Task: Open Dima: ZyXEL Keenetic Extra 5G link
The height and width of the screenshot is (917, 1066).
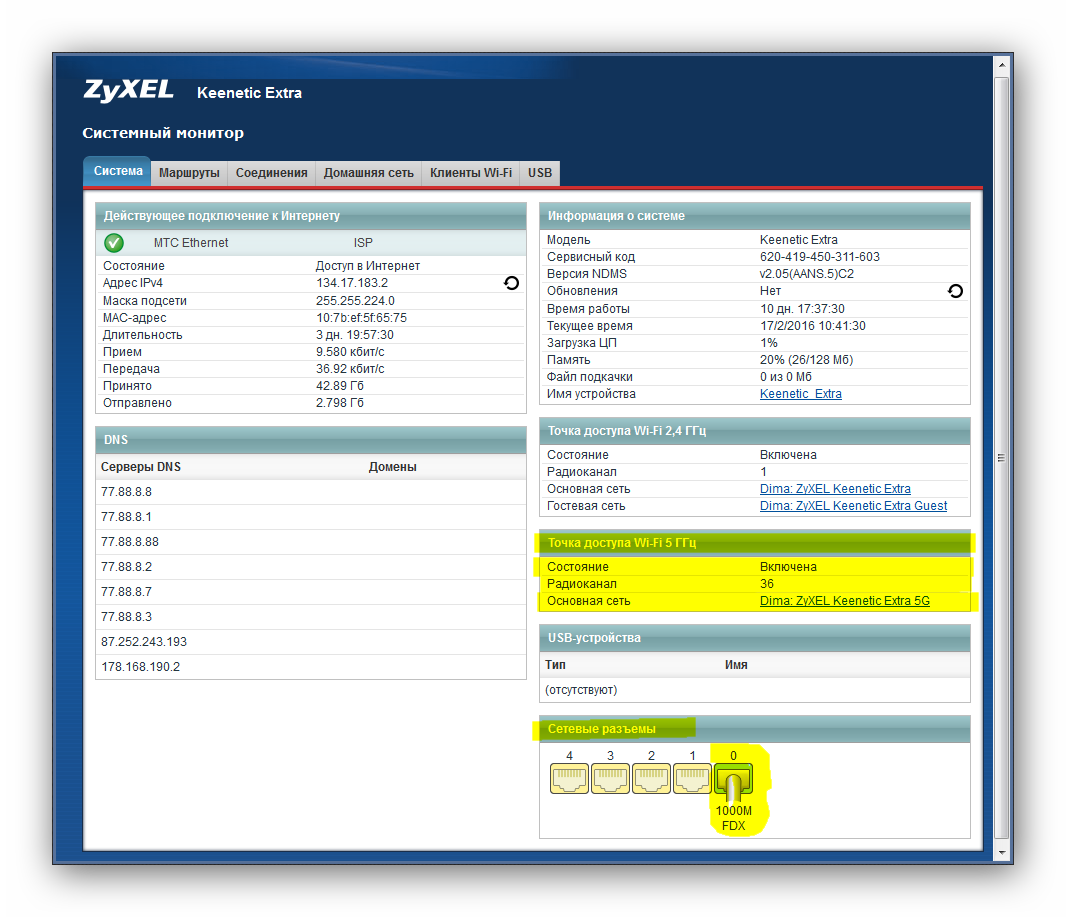Action: coord(844,601)
